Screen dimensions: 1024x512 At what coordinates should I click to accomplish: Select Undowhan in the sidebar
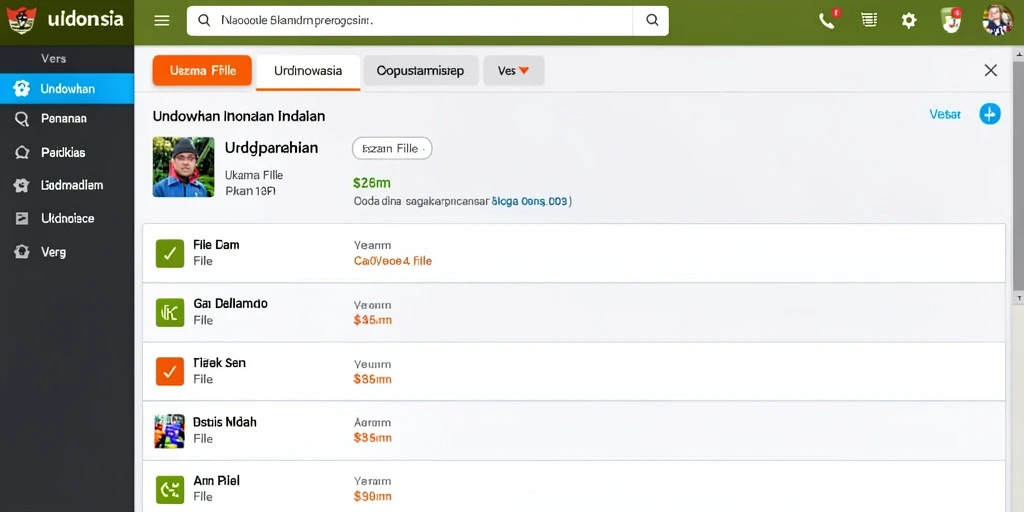[67, 89]
